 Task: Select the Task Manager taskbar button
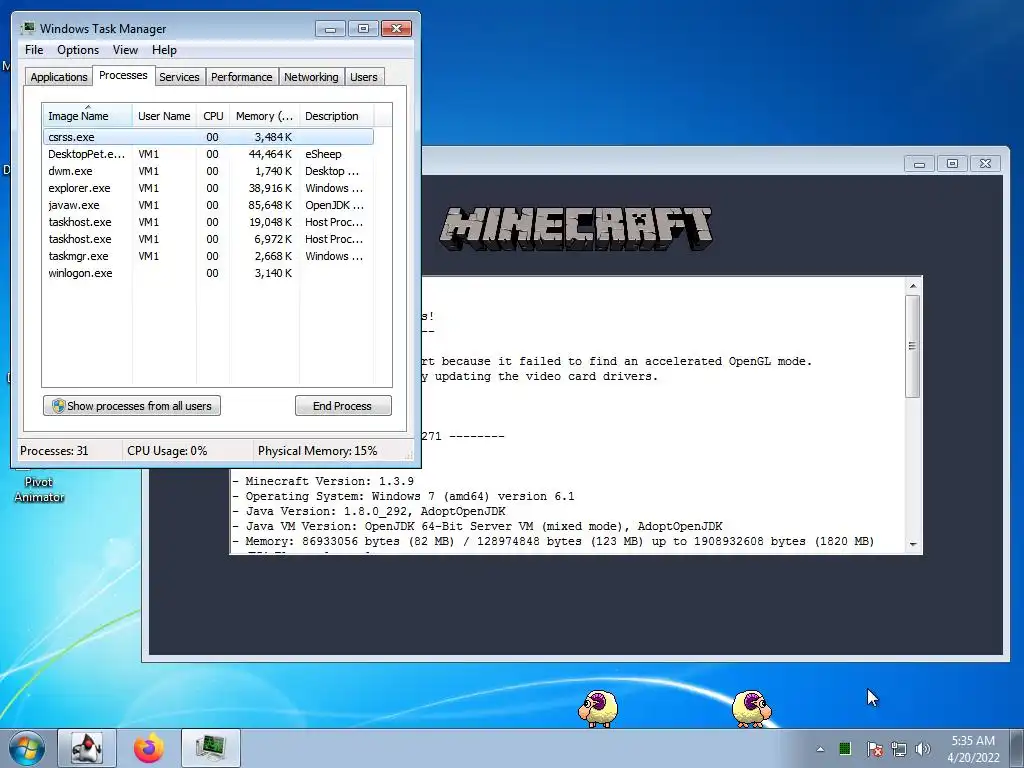pos(211,748)
